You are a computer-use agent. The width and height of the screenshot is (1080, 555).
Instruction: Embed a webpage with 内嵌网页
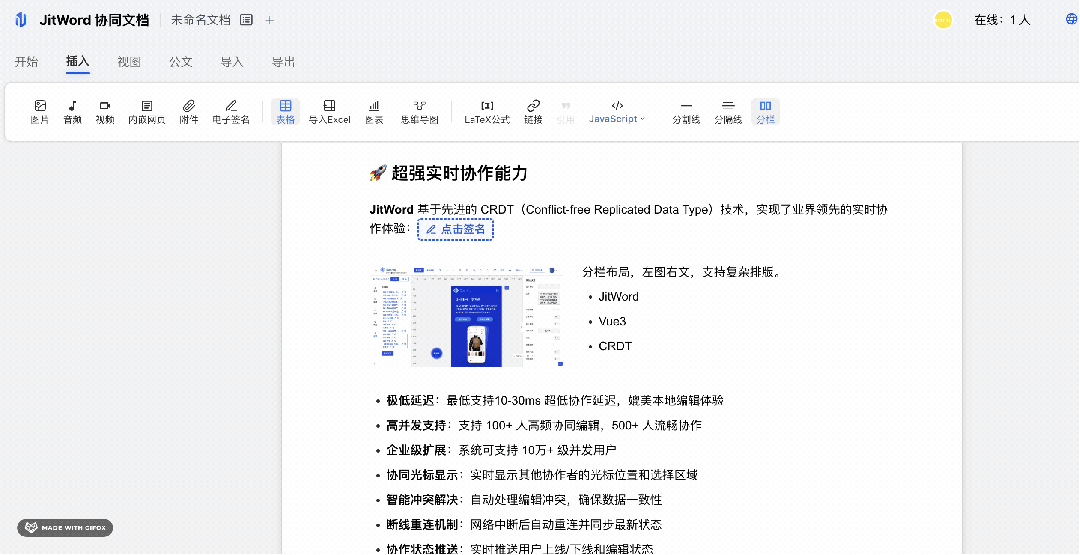[147, 112]
